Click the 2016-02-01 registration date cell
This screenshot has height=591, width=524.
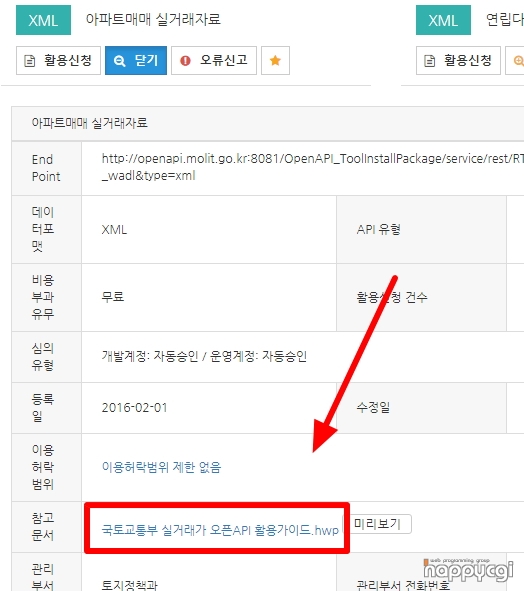coord(209,408)
